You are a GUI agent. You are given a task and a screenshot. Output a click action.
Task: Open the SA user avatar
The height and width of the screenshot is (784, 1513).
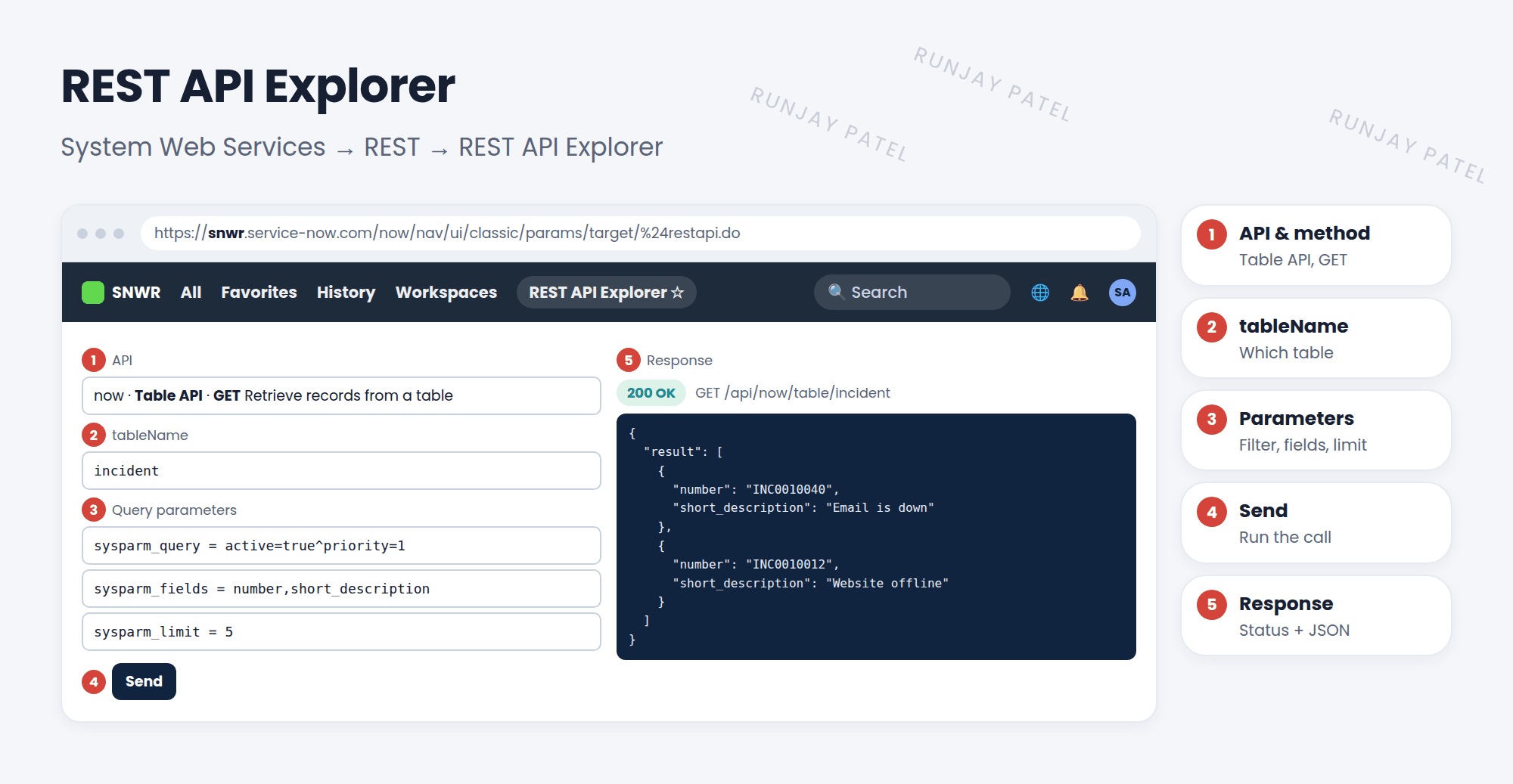1122,293
